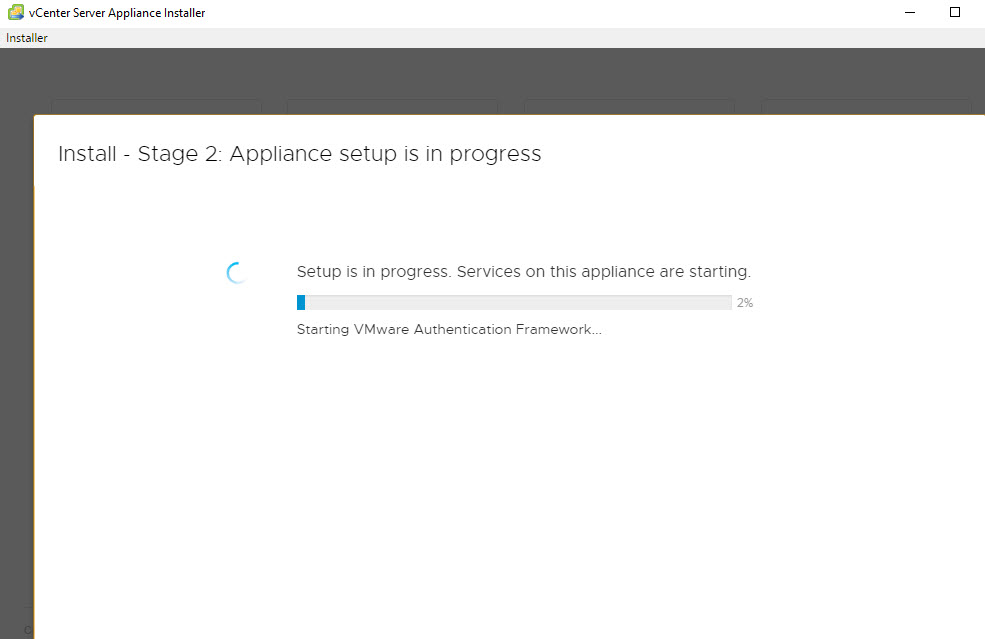Viewport: 985px width, 639px height.
Task: Click empty space in the menu bar
Action: click(500, 38)
